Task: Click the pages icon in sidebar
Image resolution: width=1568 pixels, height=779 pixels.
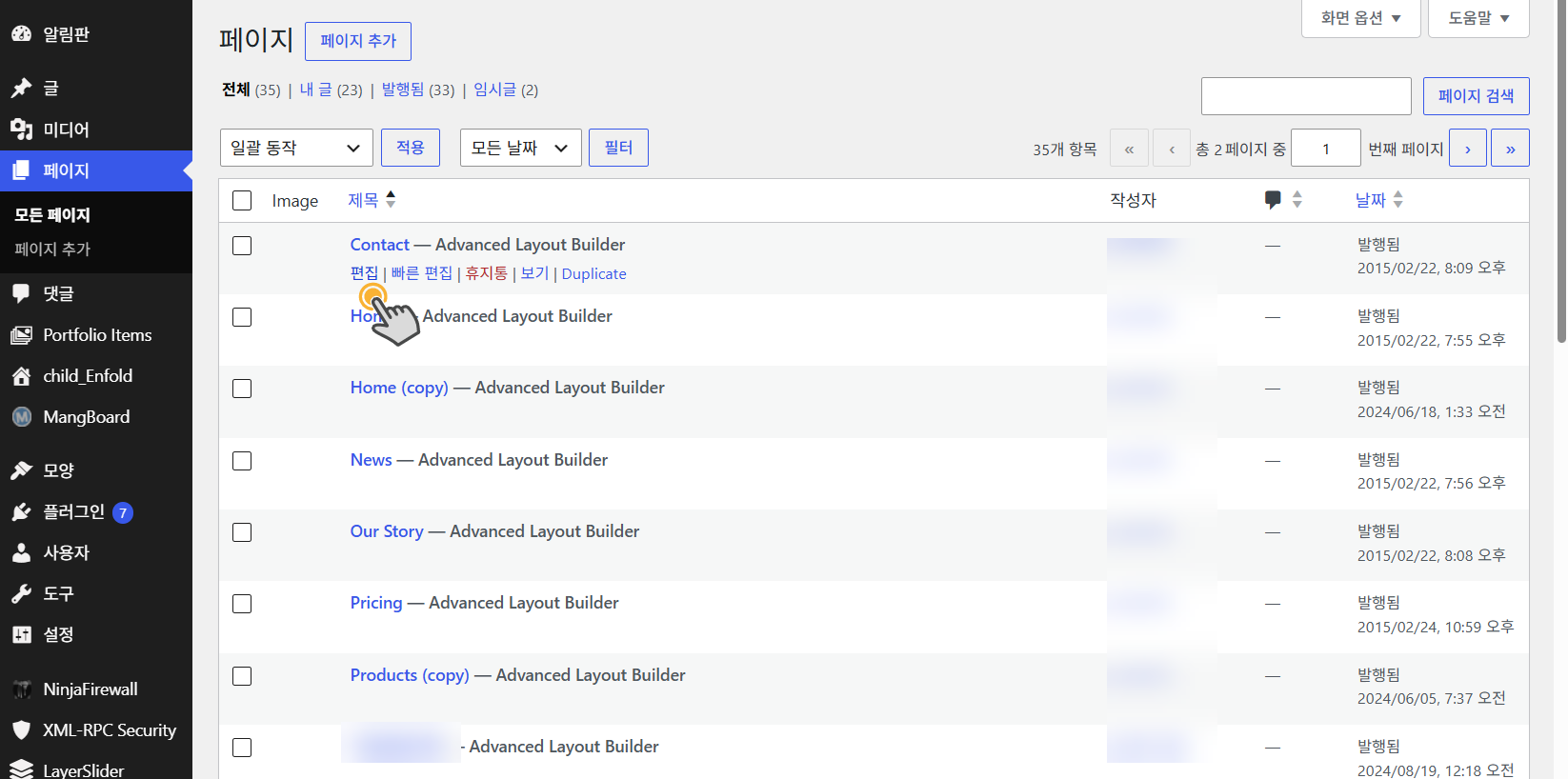Action: tap(21, 170)
